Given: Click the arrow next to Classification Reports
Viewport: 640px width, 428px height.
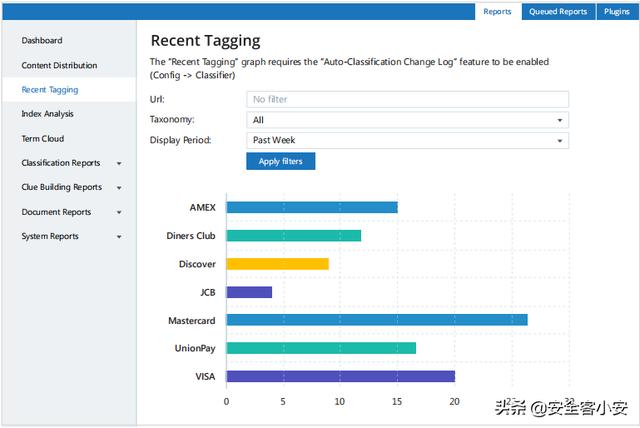Looking at the screenshot, I should pyautogui.click(x=119, y=164).
